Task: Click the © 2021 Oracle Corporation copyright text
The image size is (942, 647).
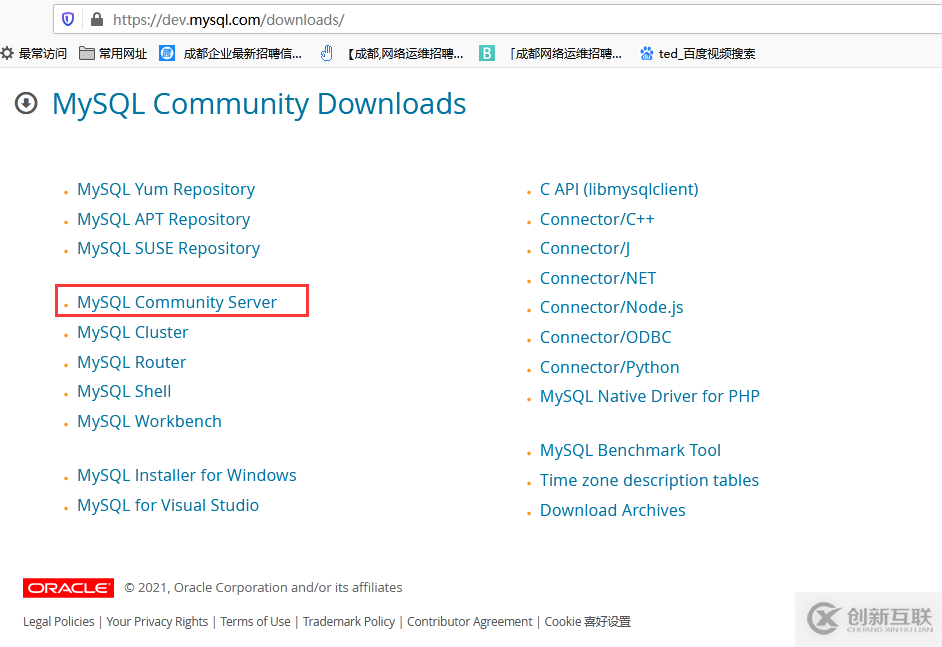Action: [x=263, y=588]
